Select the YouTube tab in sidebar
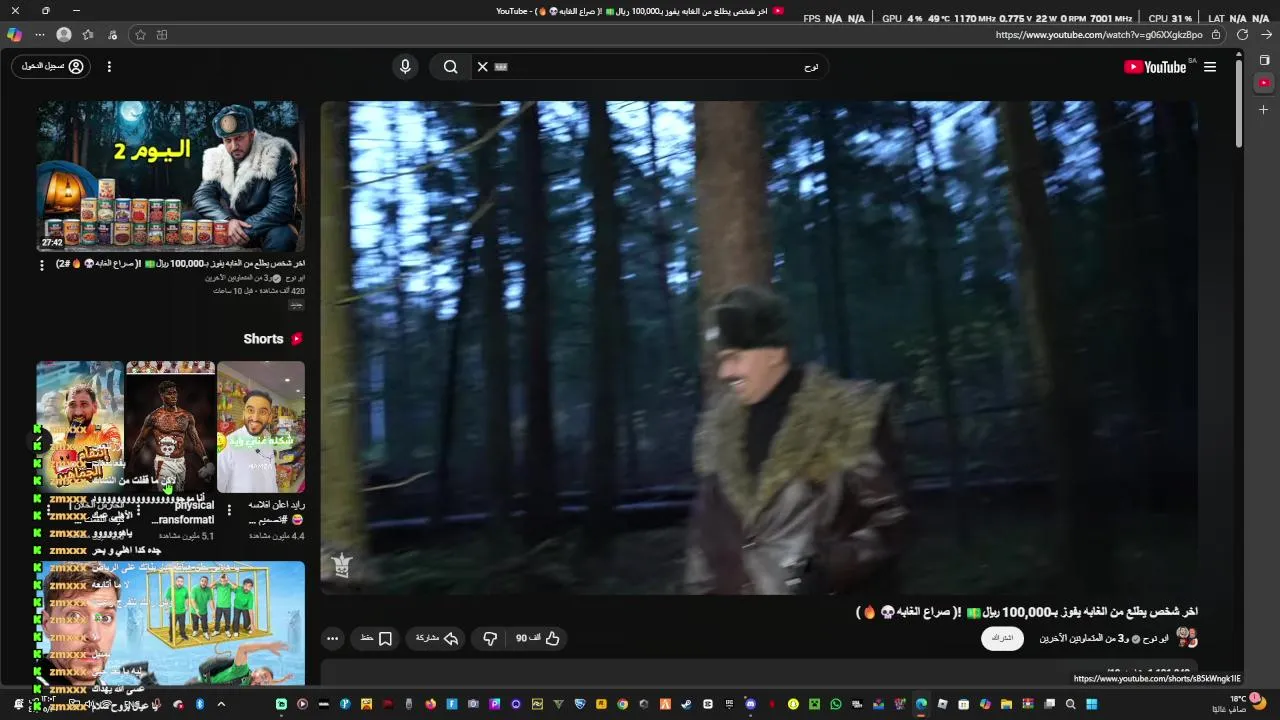This screenshot has height=720, width=1280. pos(1264,83)
